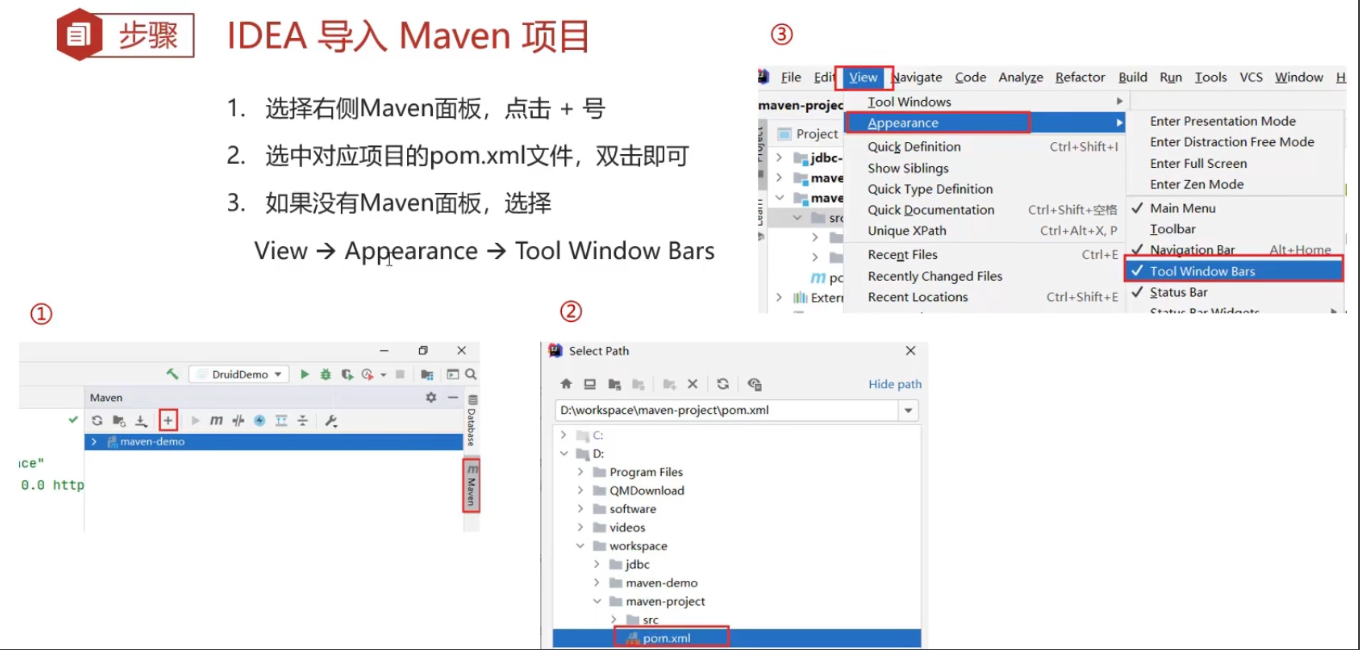Click the Project directory icon in Select Path

[x=614, y=384]
